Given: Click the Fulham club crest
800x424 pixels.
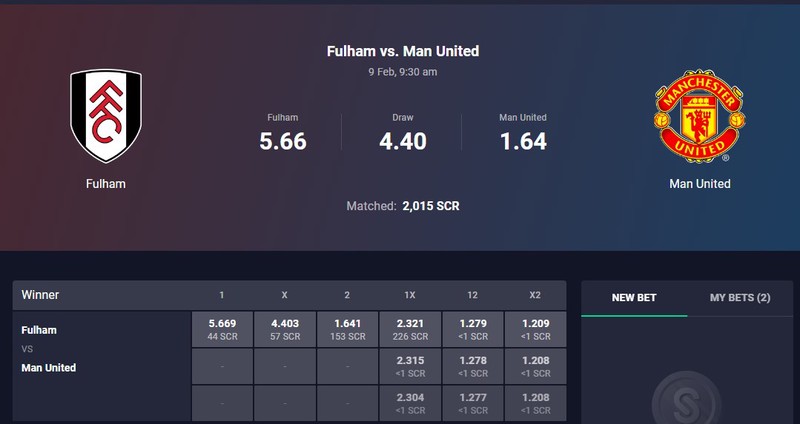Looking at the screenshot, I should coord(106,116).
